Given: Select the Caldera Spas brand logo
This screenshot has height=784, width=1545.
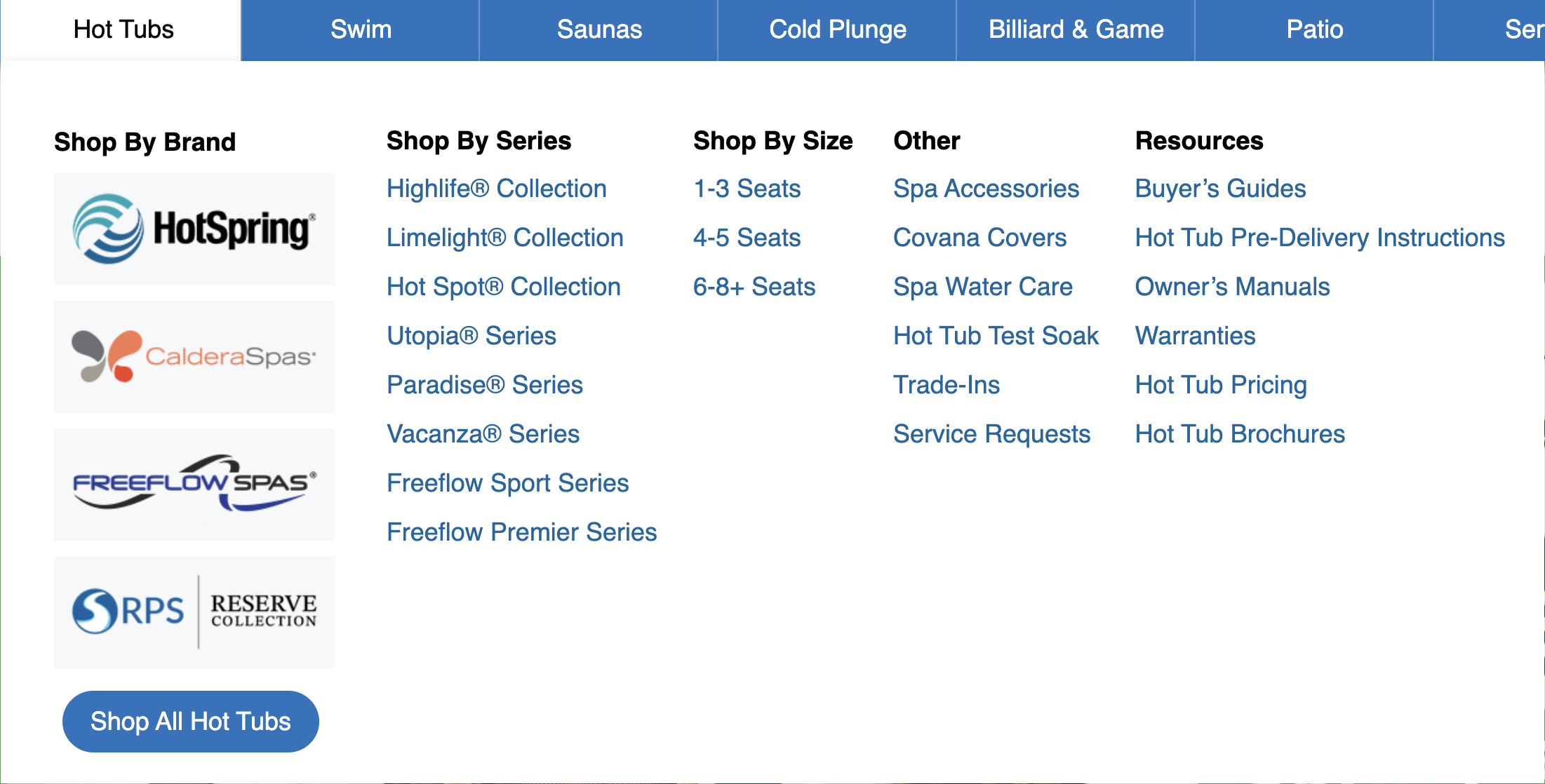Looking at the screenshot, I should pos(194,357).
